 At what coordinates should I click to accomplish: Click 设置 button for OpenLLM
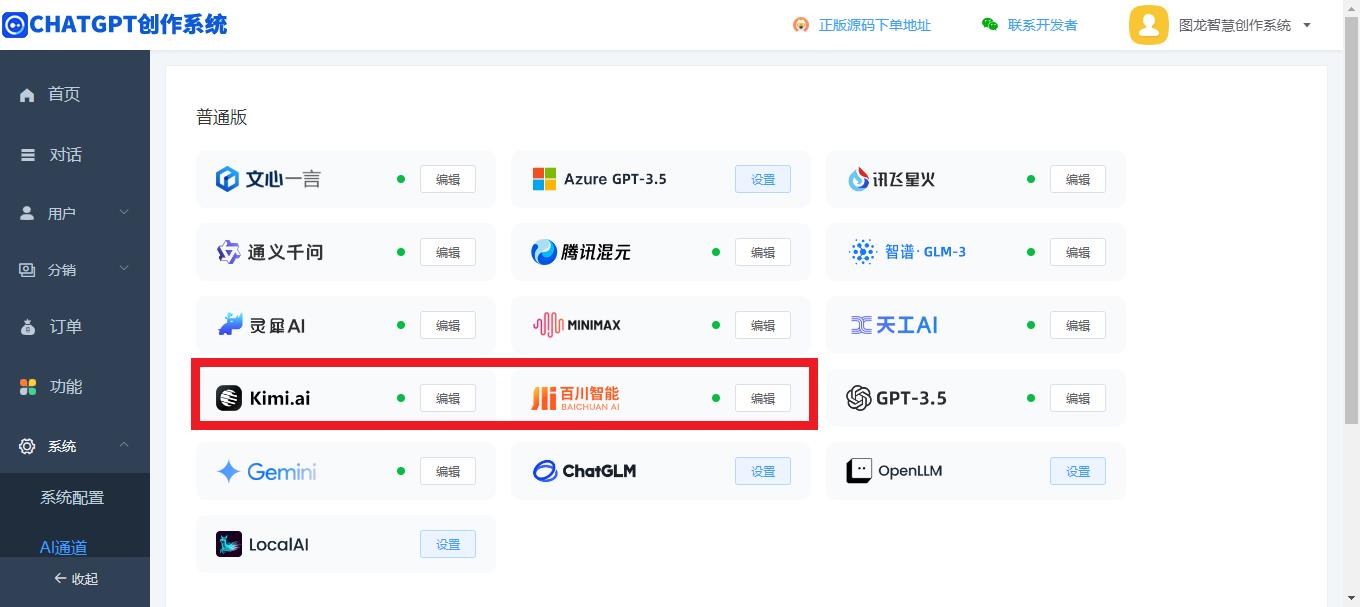[1078, 471]
